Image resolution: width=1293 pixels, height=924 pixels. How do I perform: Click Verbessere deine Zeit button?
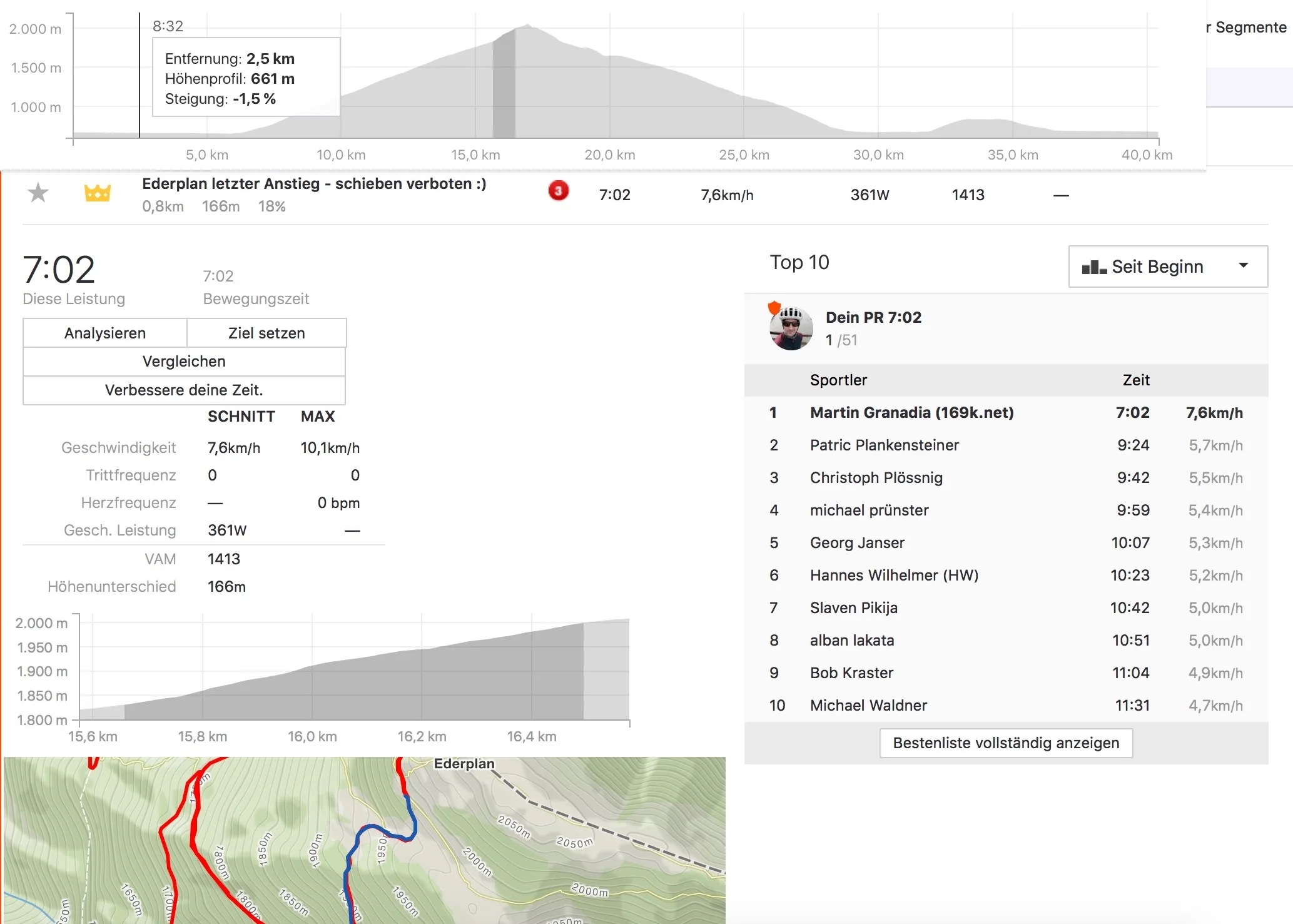click(x=184, y=390)
